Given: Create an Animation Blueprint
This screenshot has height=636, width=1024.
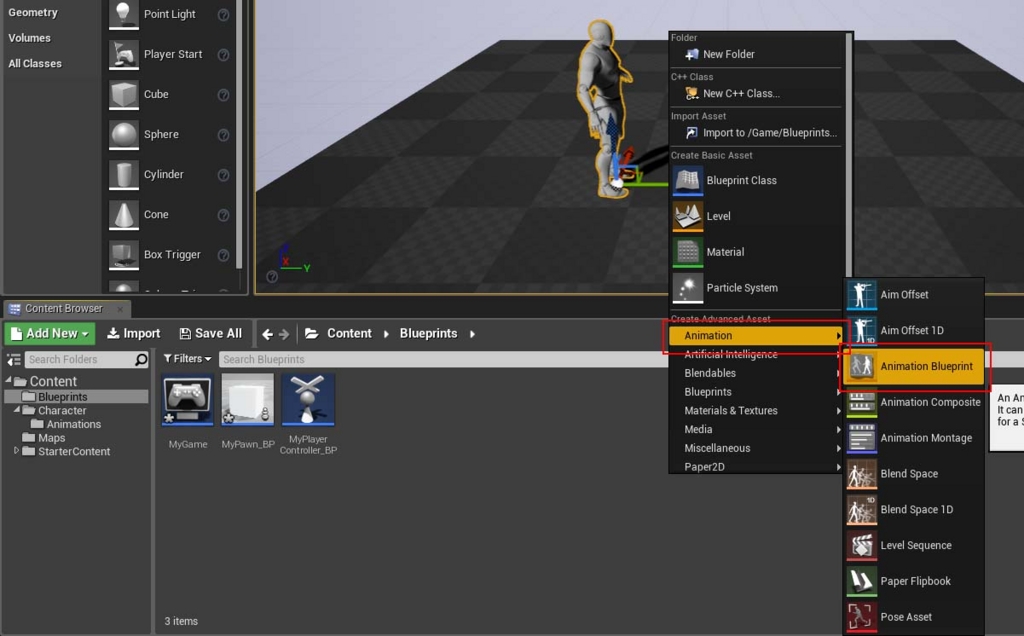Looking at the screenshot, I should [914, 366].
